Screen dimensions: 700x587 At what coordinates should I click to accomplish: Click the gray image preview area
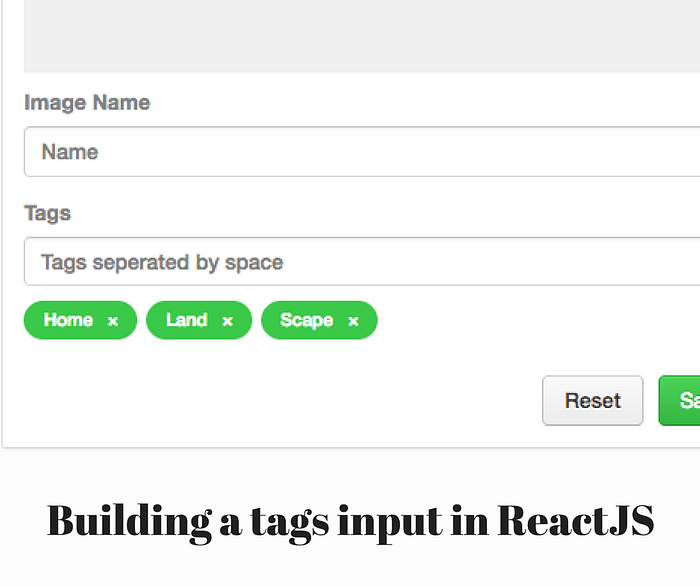coord(362,36)
